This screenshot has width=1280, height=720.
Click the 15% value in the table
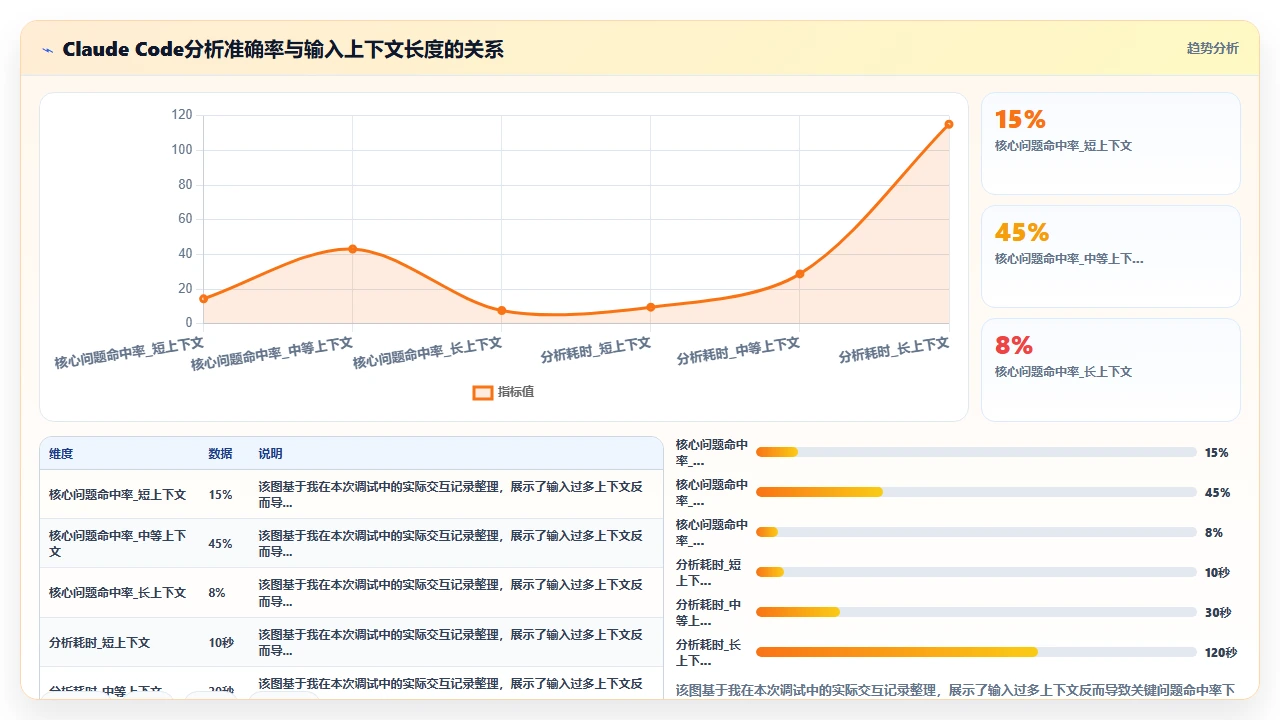[220, 495]
